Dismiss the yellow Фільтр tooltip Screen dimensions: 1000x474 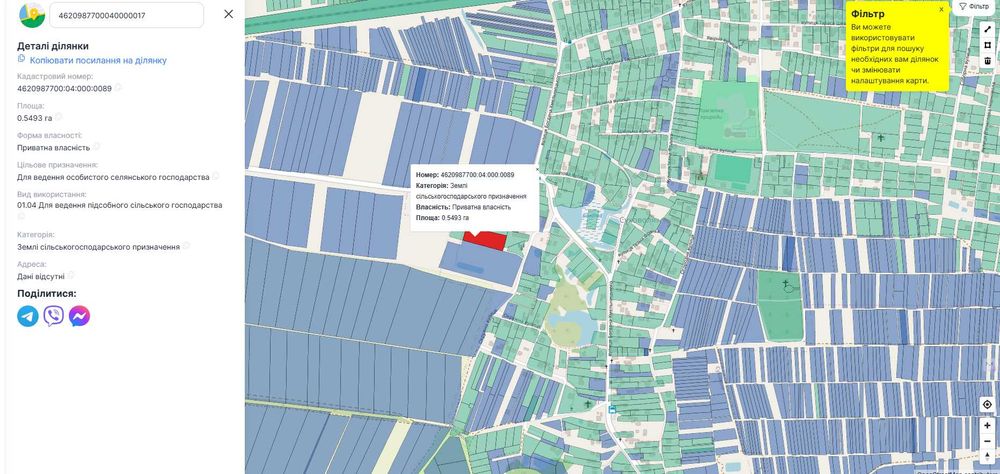[x=941, y=10]
